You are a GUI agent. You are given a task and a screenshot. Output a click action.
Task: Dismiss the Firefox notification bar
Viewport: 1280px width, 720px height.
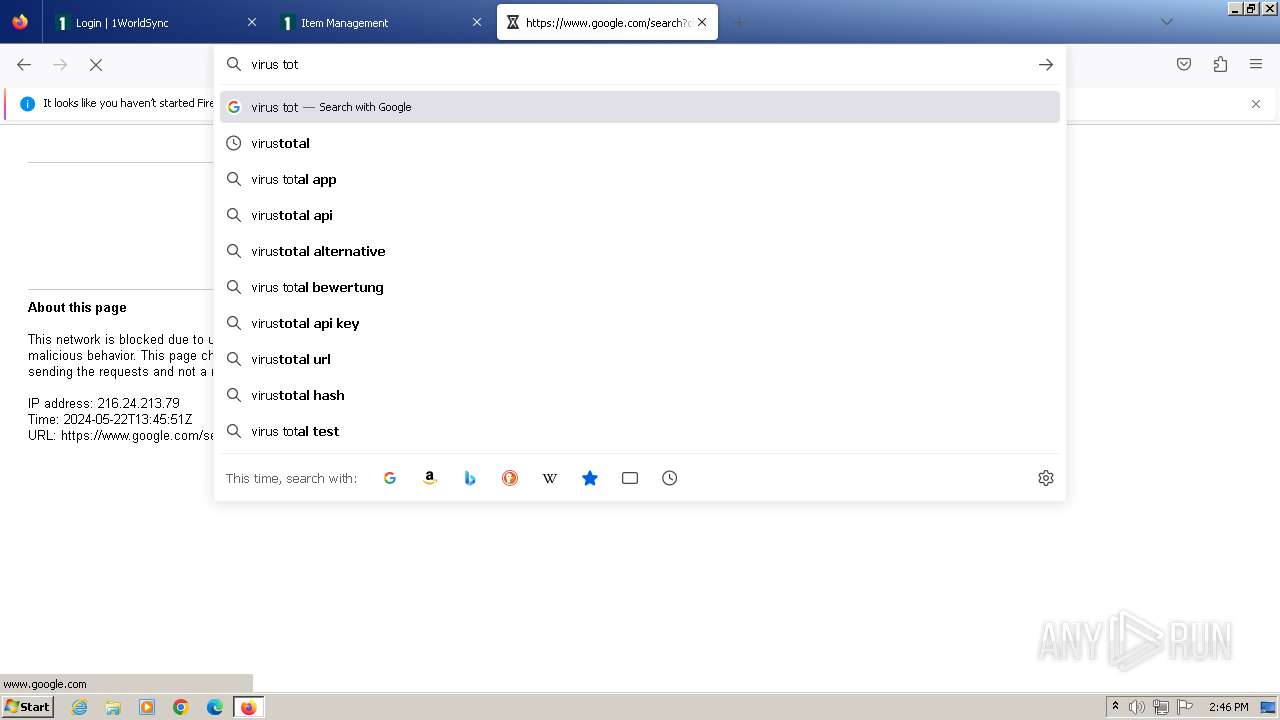tap(1256, 104)
